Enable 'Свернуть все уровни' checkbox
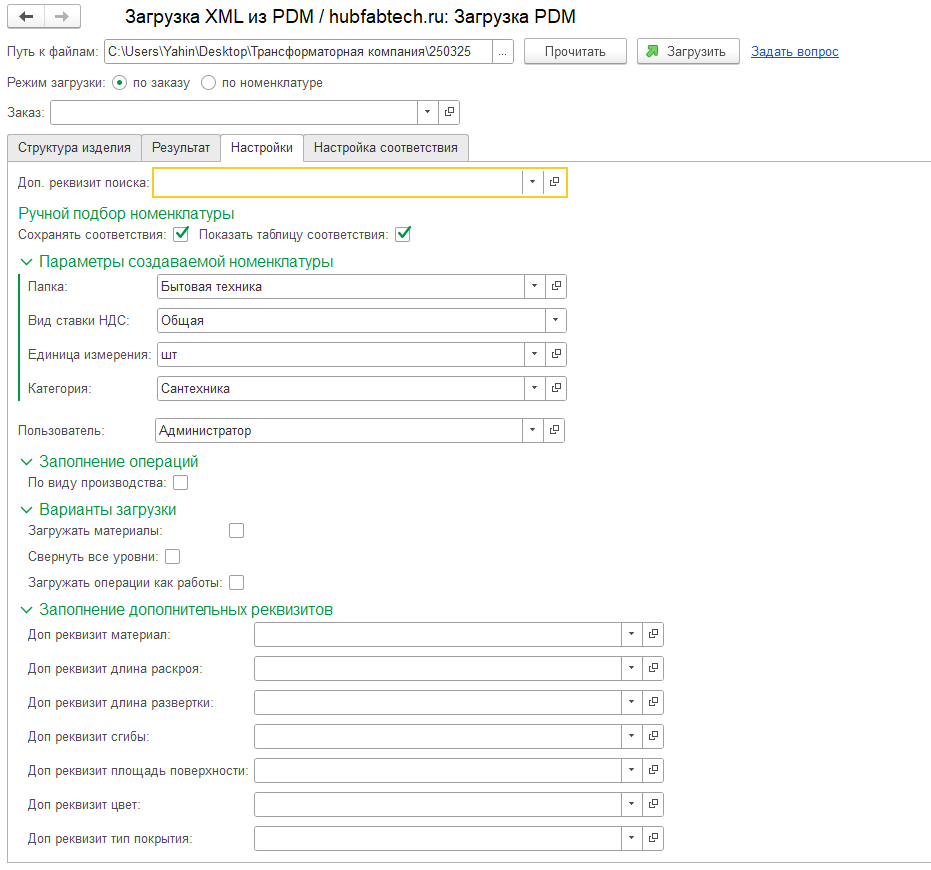Screen dimensions: 931x870 click(173, 557)
